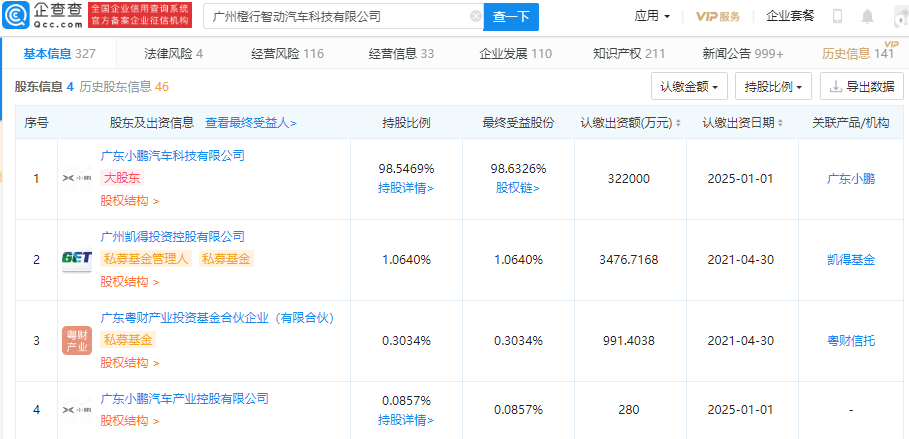This screenshot has width=909, height=439.
Task: Switch to 基本信息 327 tab
Action: click(x=59, y=54)
